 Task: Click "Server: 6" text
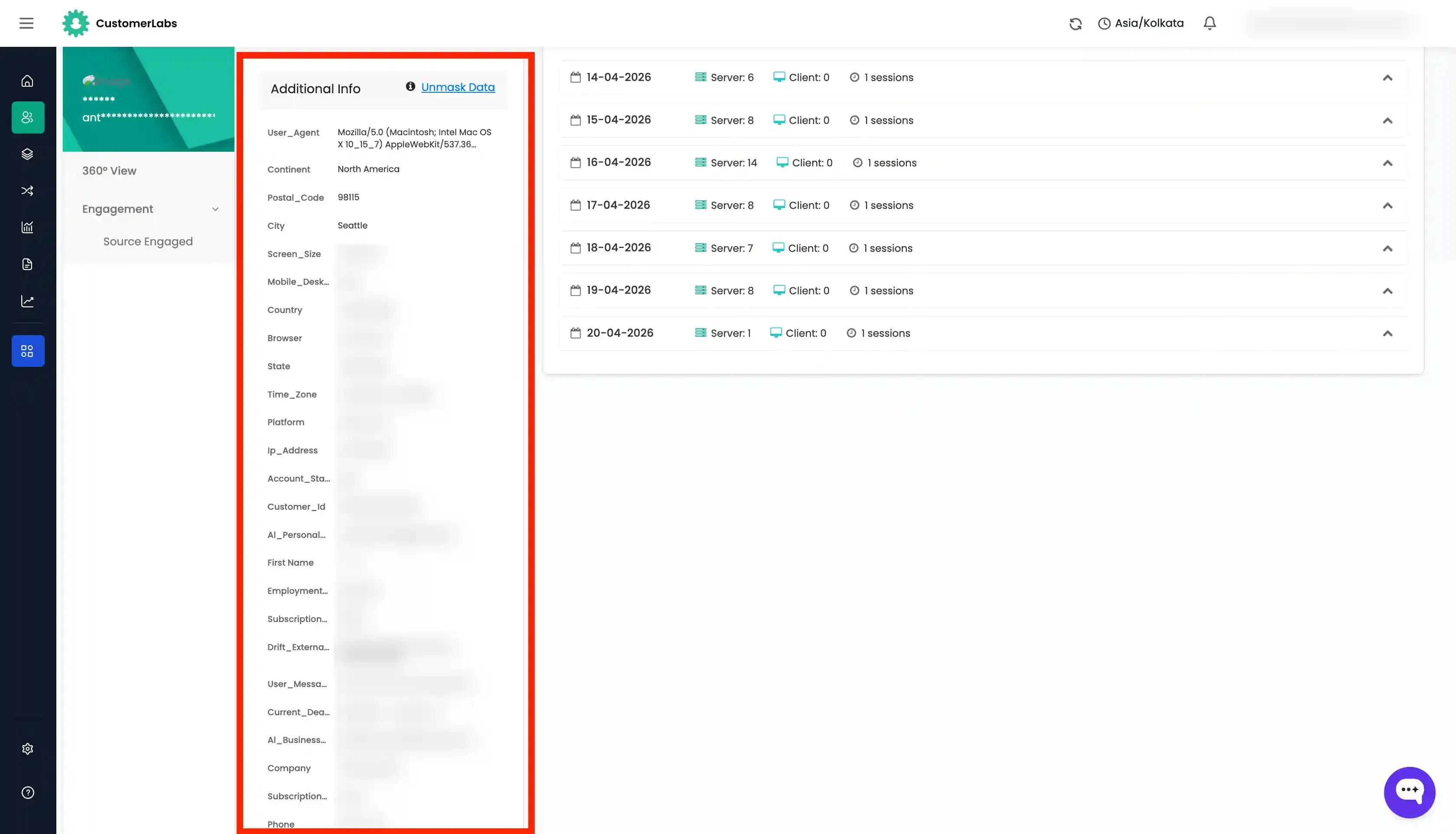pos(732,77)
